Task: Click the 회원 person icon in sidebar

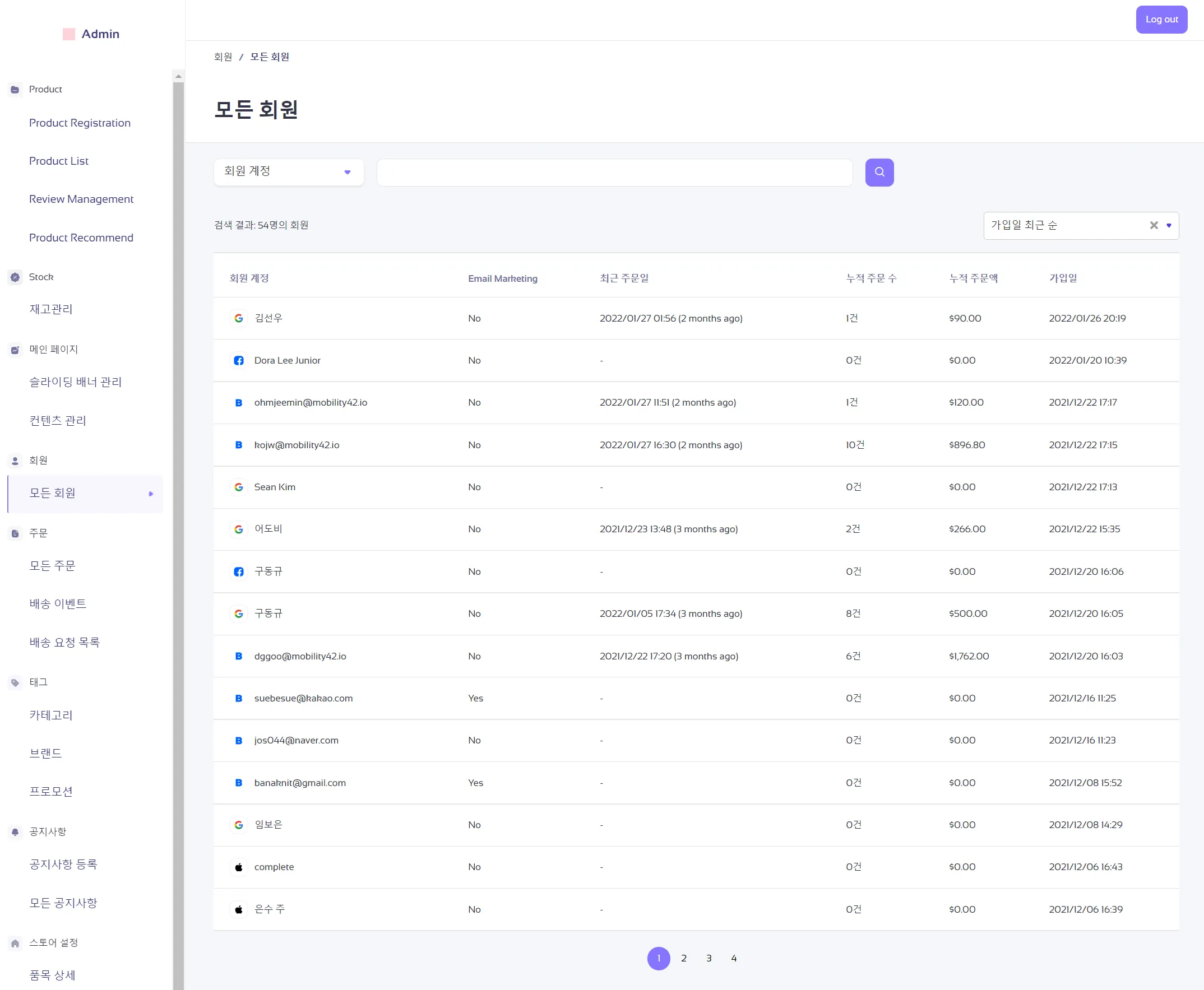Action: (15, 460)
